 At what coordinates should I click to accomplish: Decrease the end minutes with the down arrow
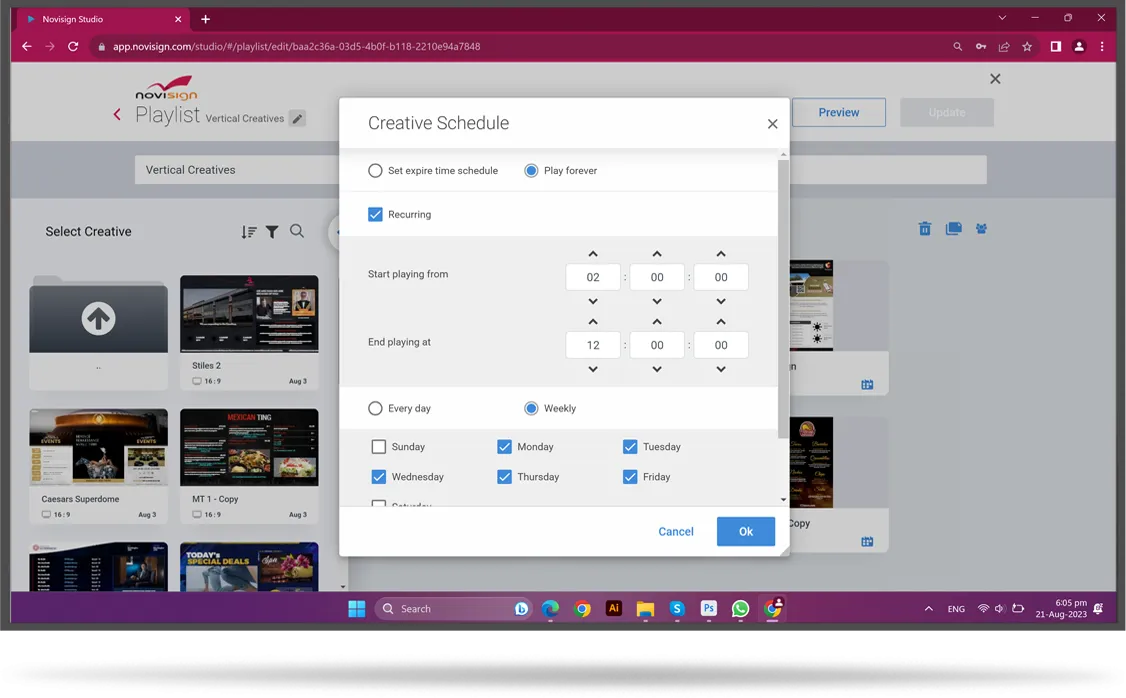[x=657, y=369]
